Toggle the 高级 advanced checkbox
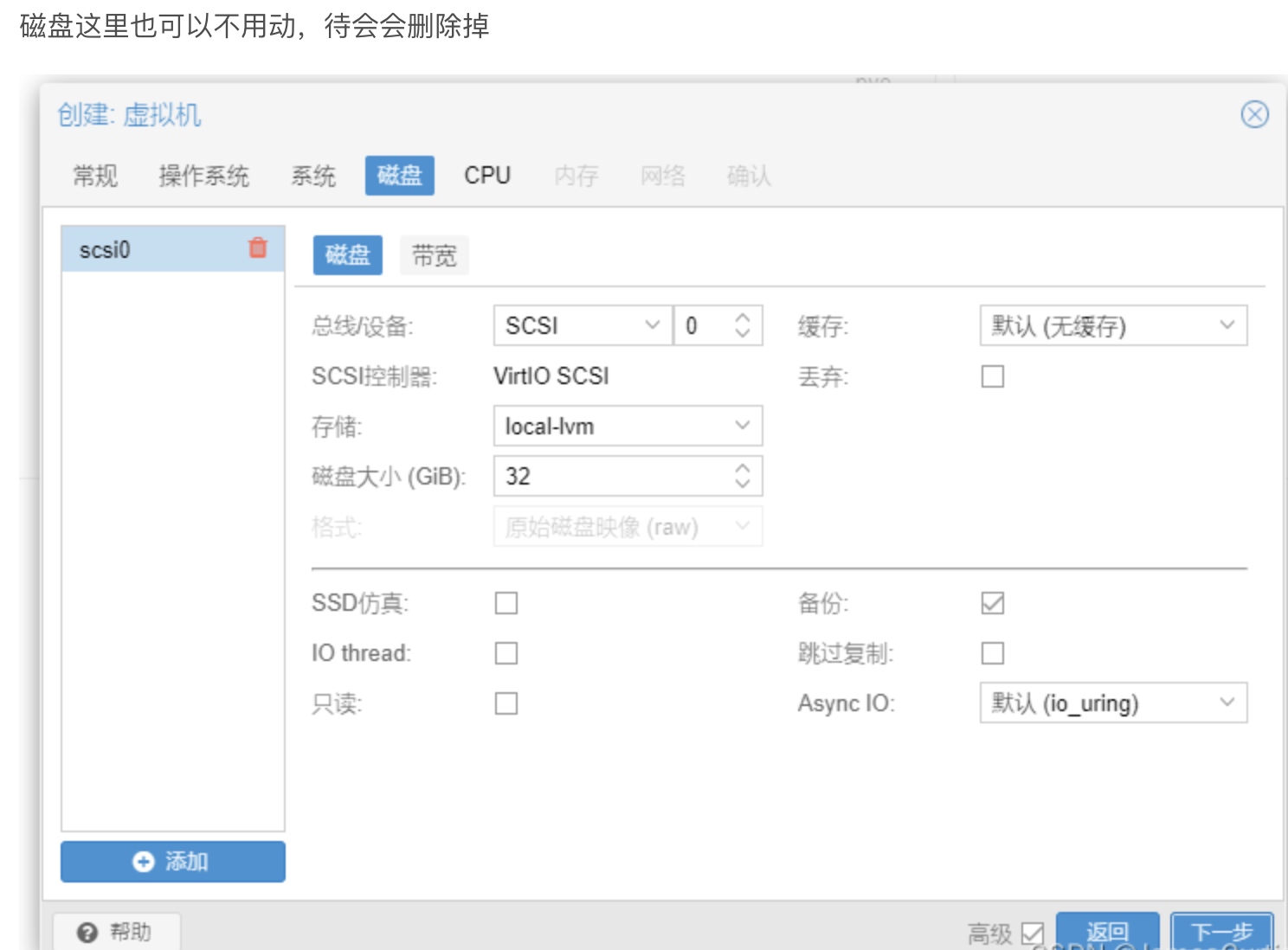1288x950 pixels. pyautogui.click(x=1032, y=934)
